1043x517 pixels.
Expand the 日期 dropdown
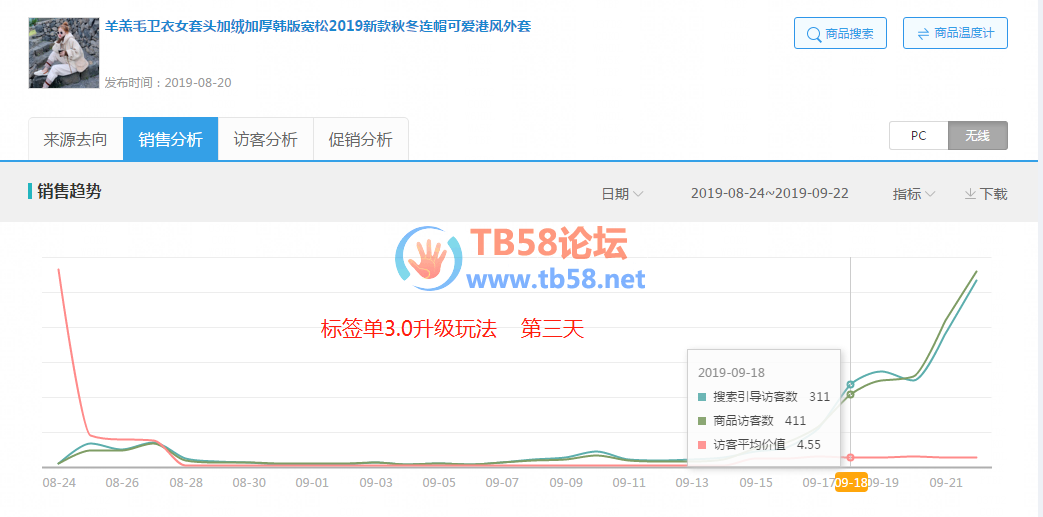tap(621, 194)
